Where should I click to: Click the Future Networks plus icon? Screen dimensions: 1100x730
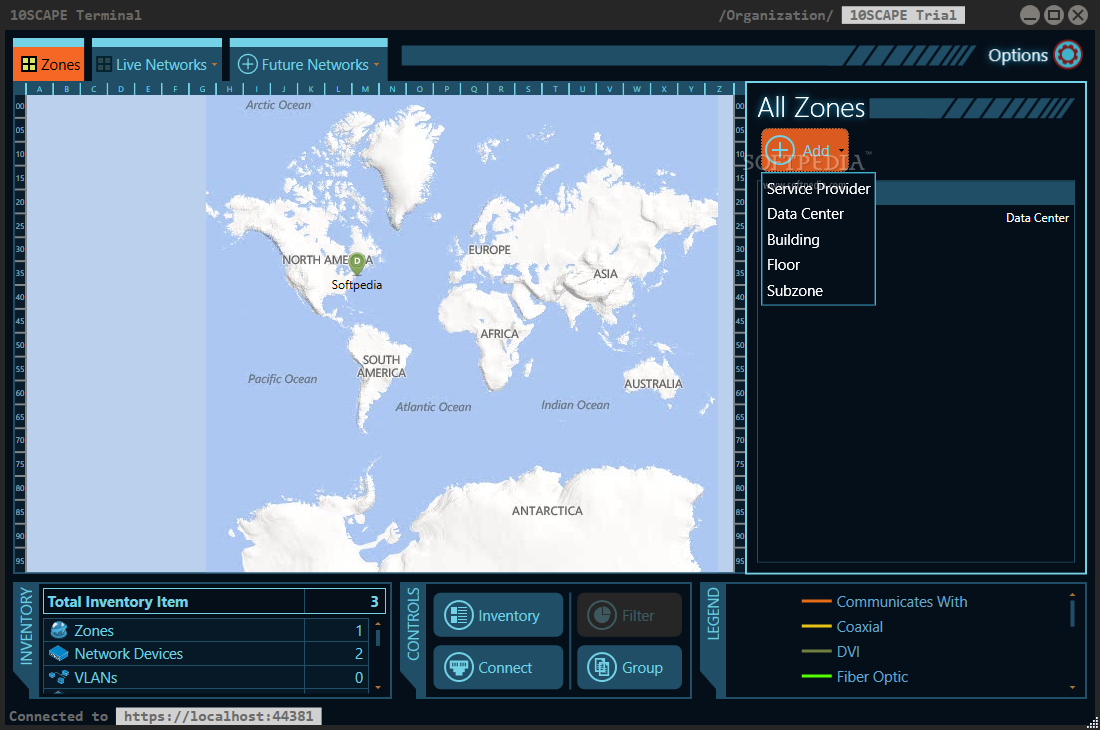(x=248, y=65)
